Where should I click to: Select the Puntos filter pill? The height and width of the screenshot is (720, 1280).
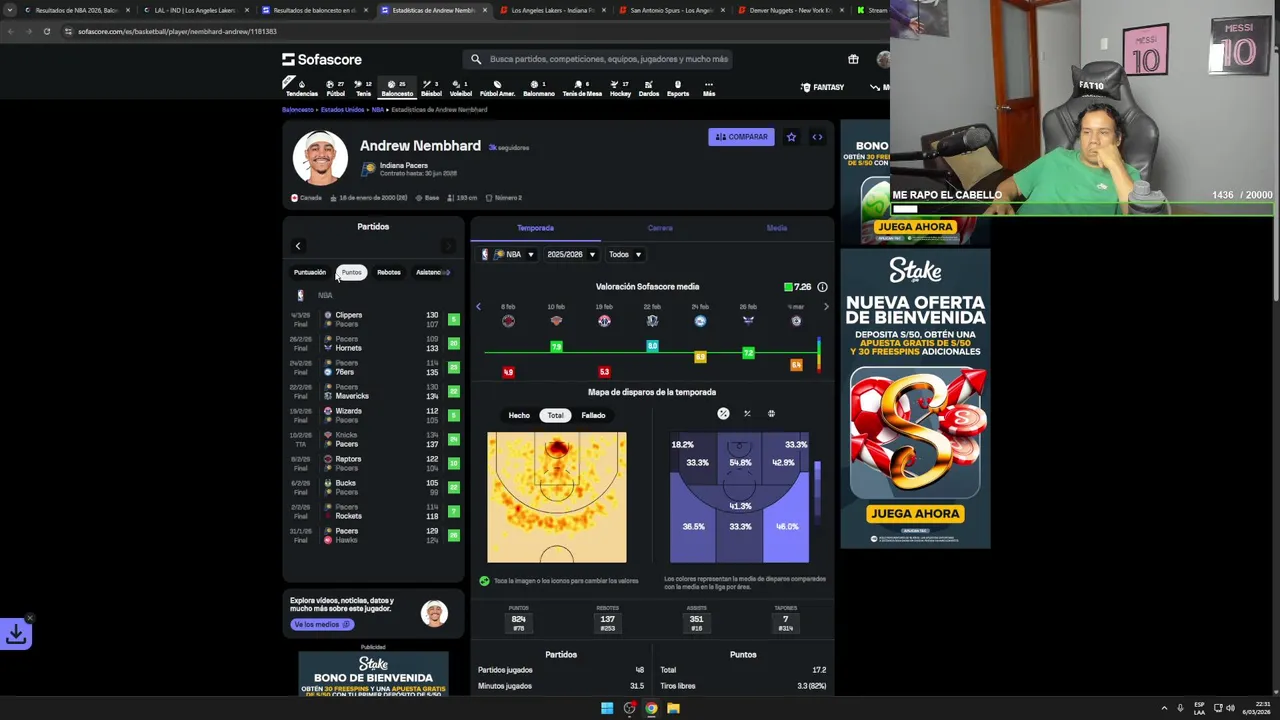tap(351, 272)
